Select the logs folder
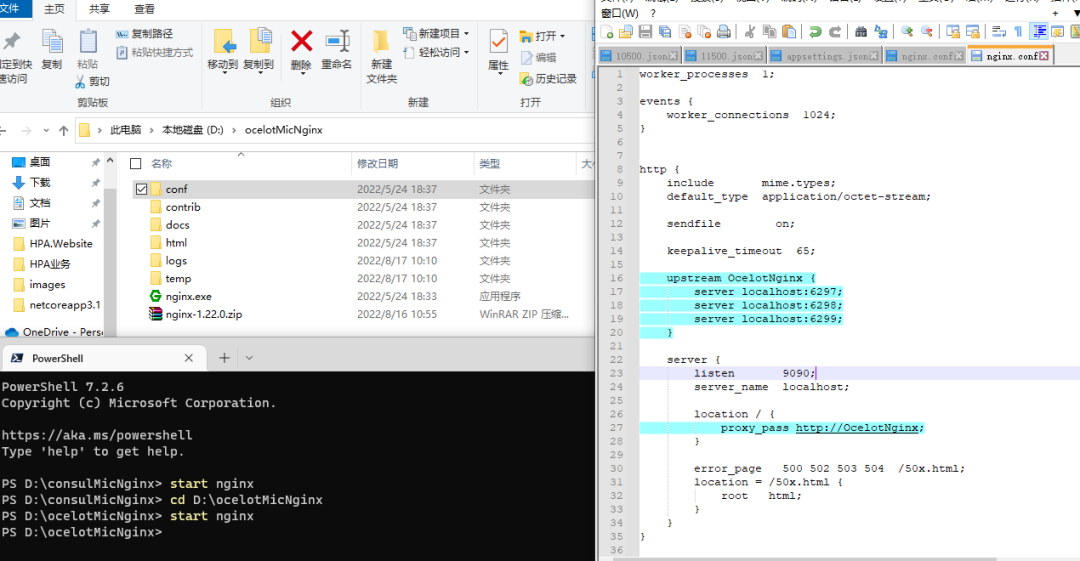This screenshot has height=561, width=1080. pyautogui.click(x=176, y=261)
